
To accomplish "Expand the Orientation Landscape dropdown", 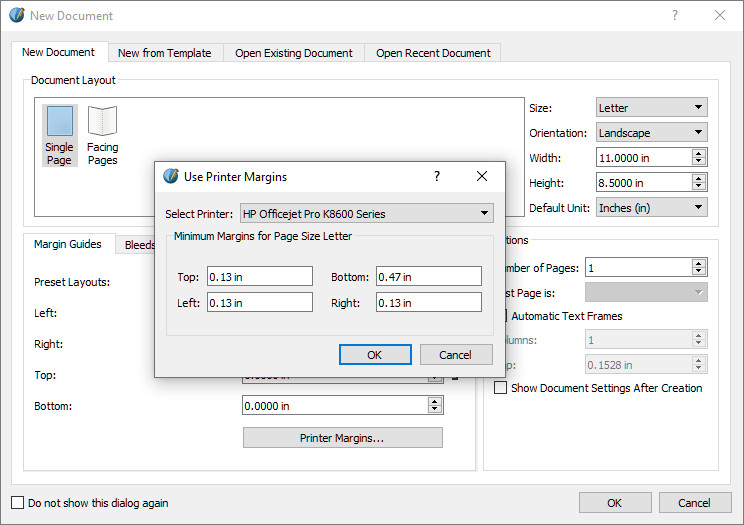I will coord(651,132).
